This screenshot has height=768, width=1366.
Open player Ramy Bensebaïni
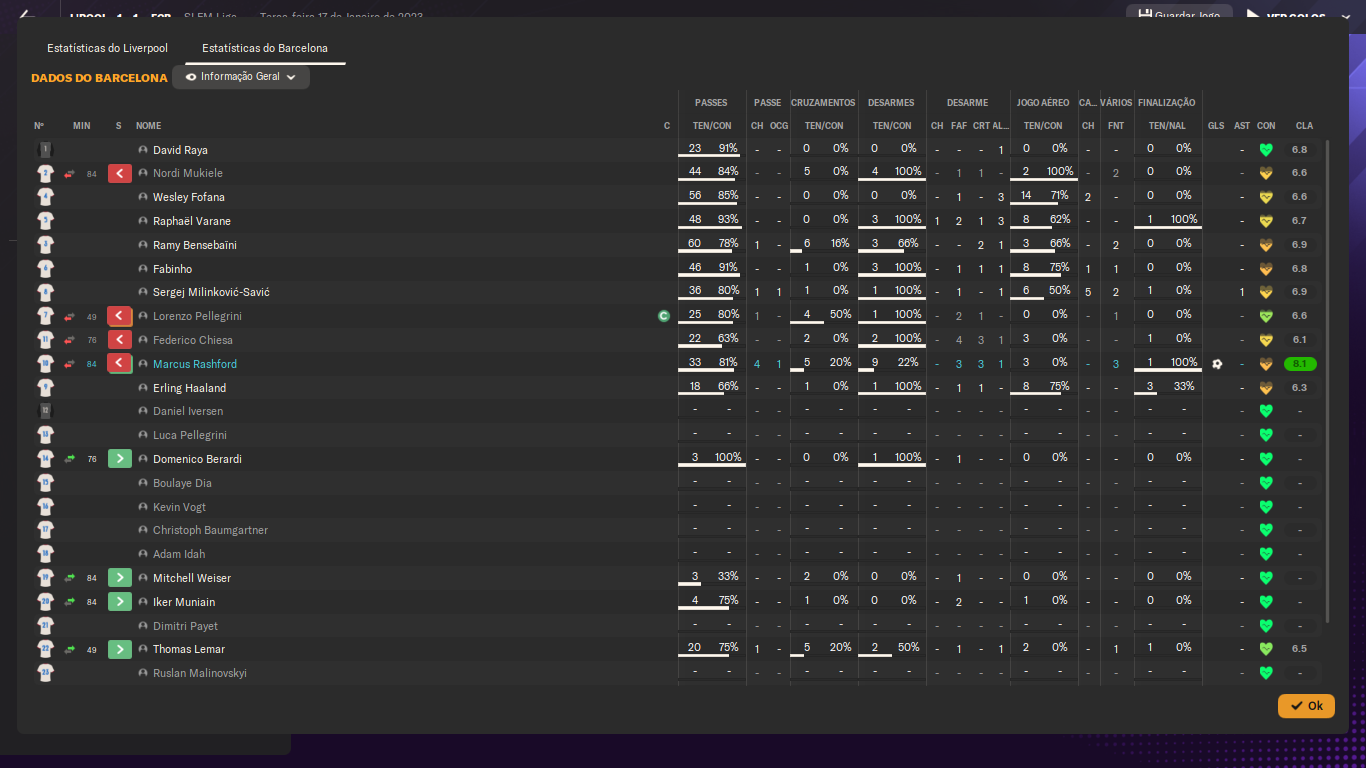pos(195,245)
